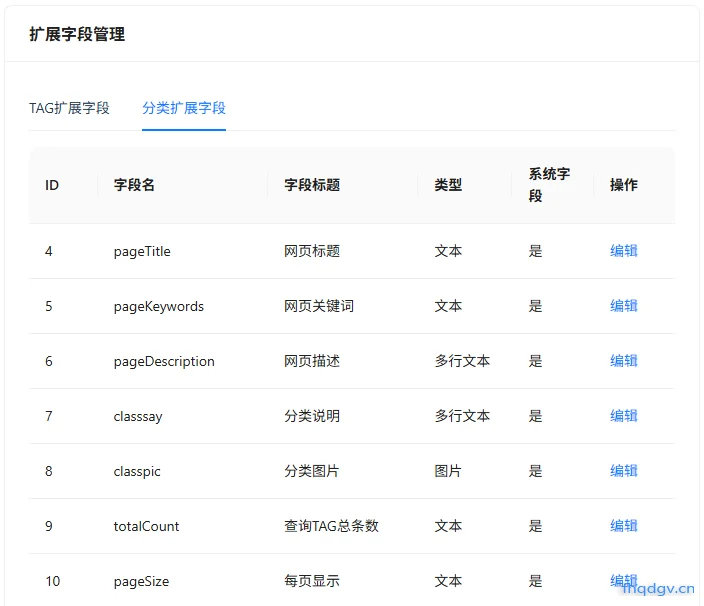Edit the pageDescription field entry
The height and width of the screenshot is (606, 704).
[624, 360]
